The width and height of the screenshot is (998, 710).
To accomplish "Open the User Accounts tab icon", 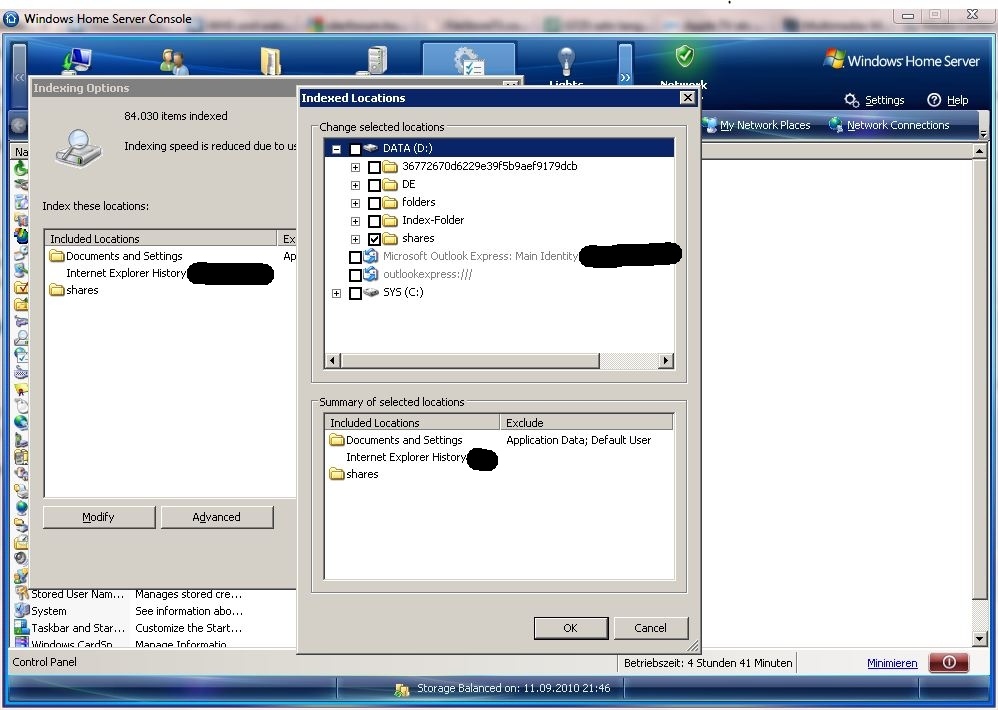I will pyautogui.click(x=174, y=62).
